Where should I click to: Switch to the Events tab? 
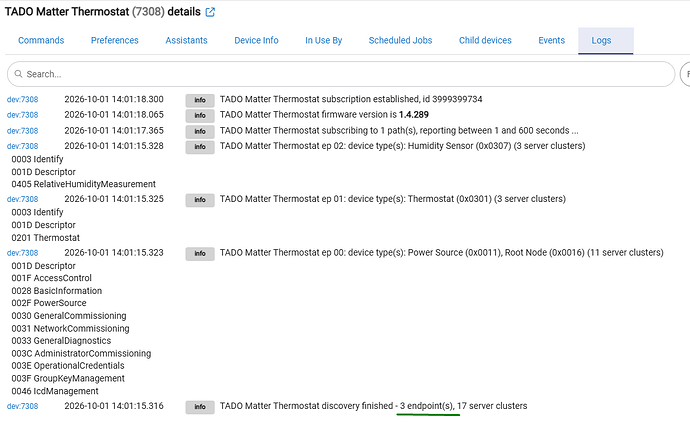551,40
